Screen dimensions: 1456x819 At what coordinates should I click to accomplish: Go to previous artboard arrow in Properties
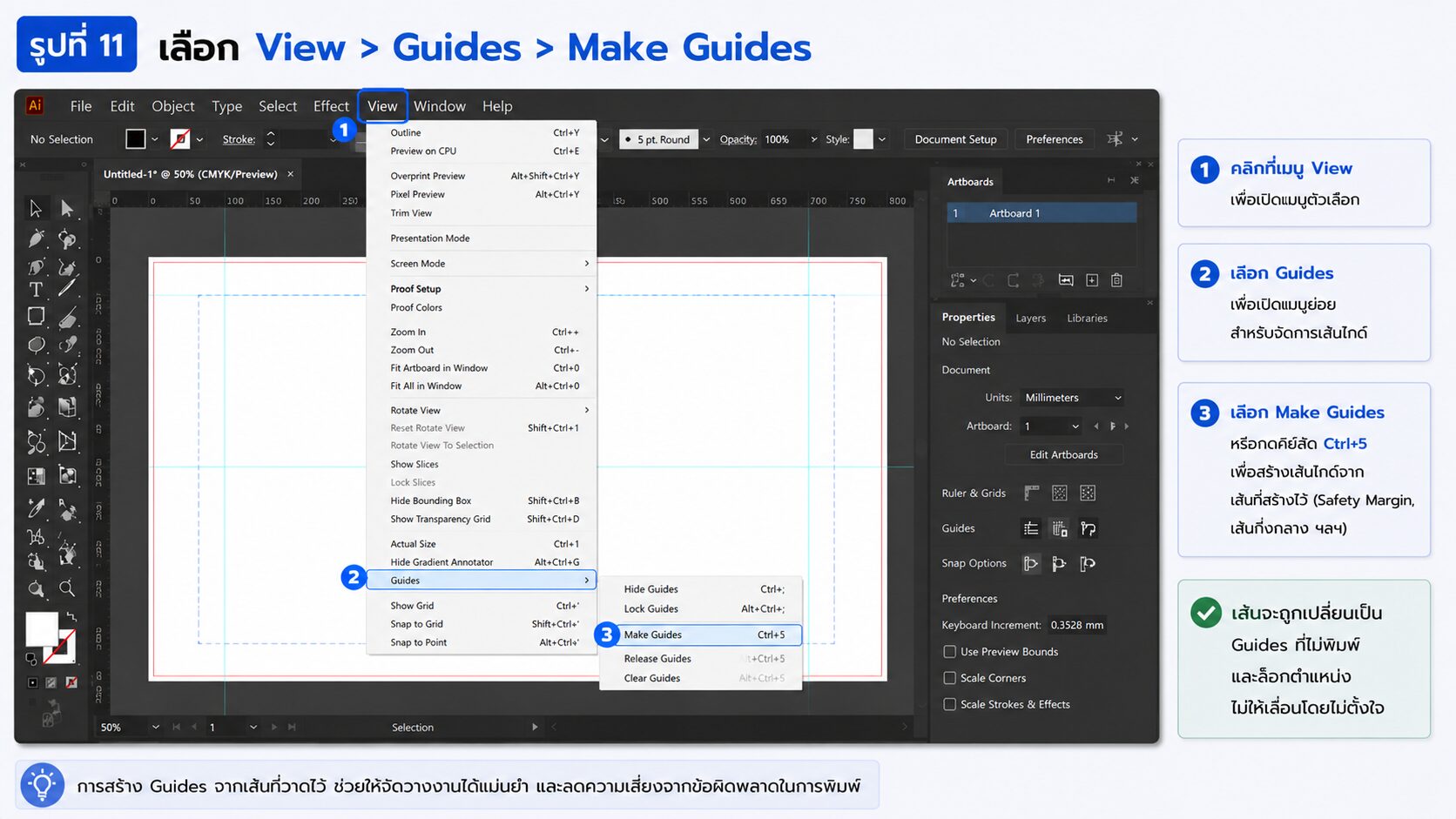(1096, 426)
